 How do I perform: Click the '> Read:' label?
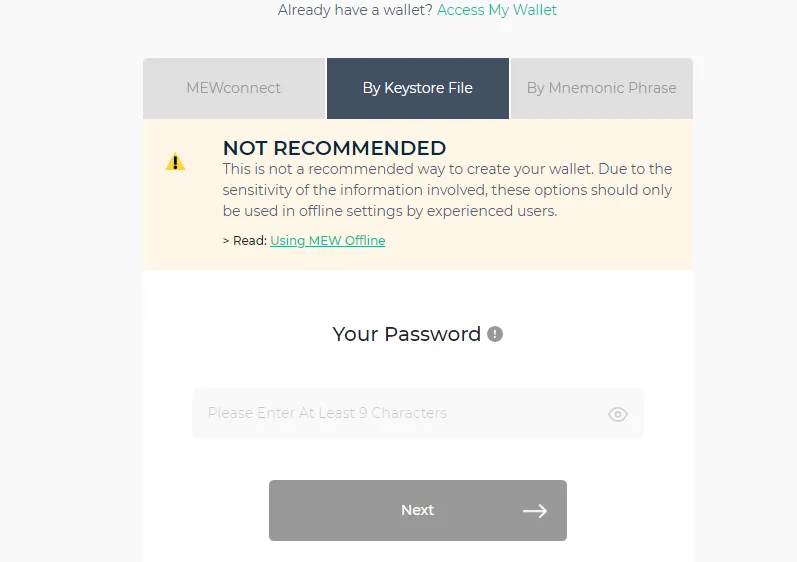[x=245, y=240]
